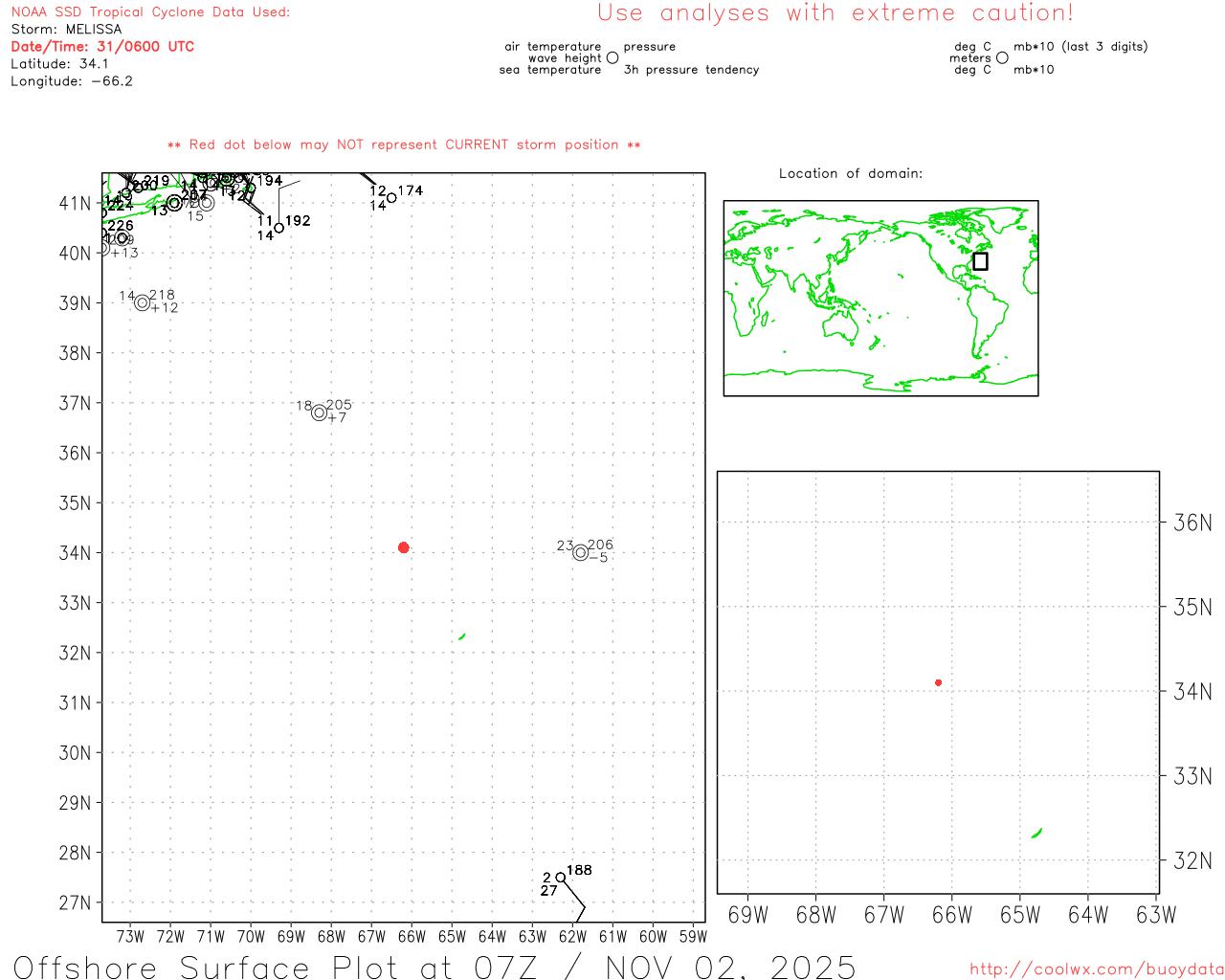1225x980 pixels.
Task: Click the 'Location of domain:' label
Action: pos(851,173)
